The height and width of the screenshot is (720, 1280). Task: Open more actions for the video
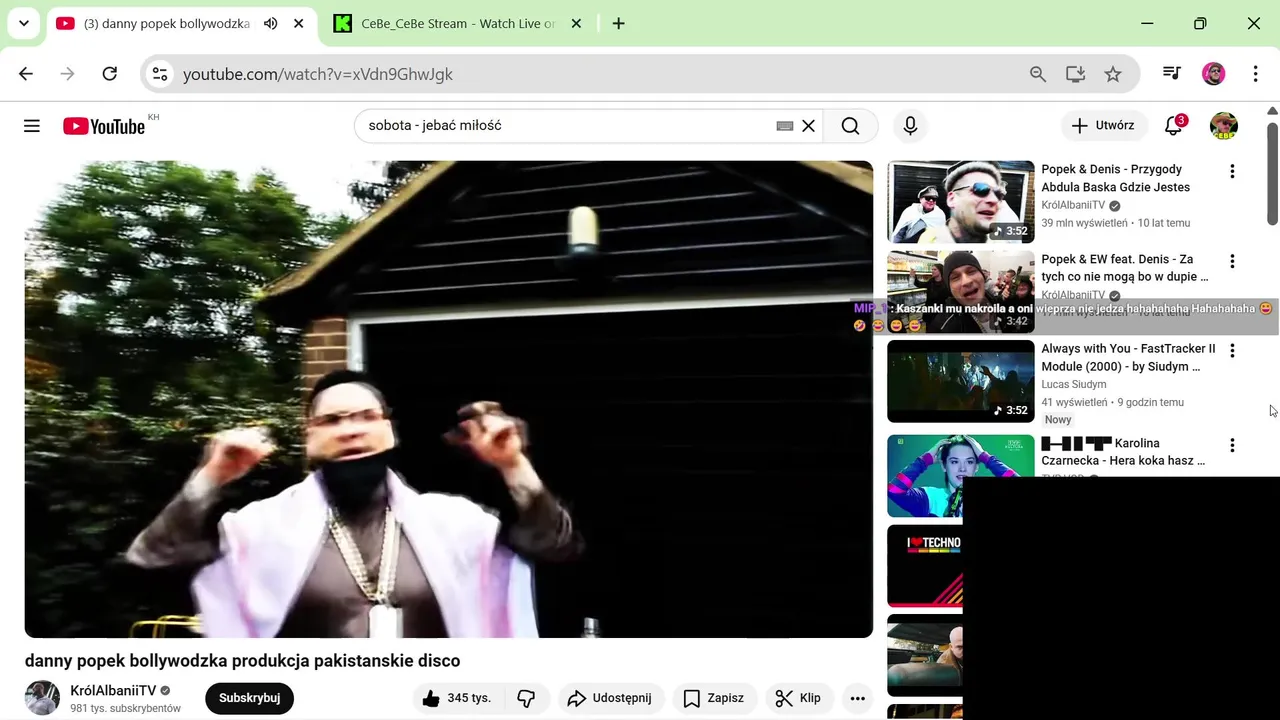858,698
